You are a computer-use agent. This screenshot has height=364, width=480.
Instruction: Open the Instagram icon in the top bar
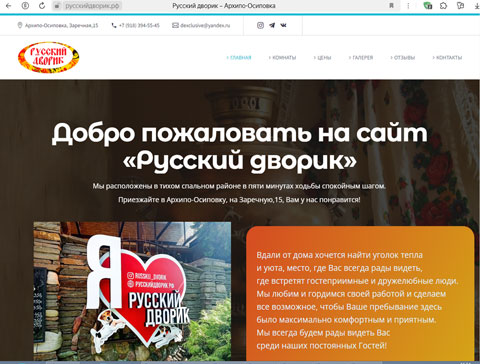[260, 25]
